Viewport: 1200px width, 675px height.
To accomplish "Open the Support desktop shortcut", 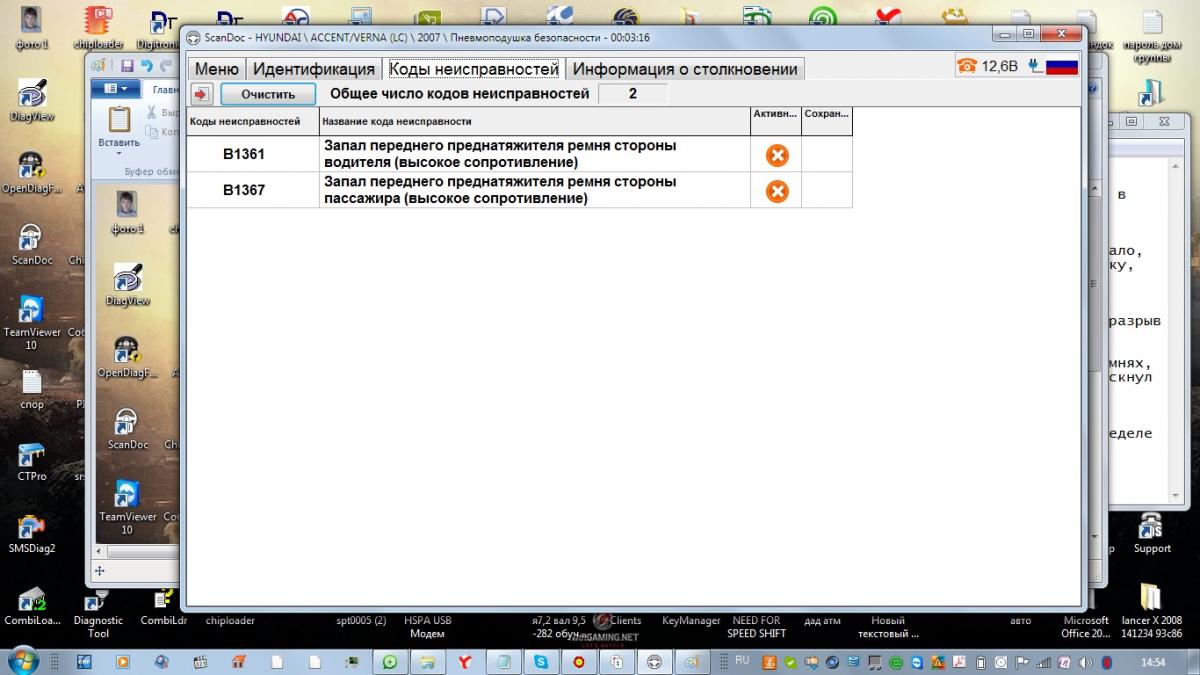I will 1152,532.
